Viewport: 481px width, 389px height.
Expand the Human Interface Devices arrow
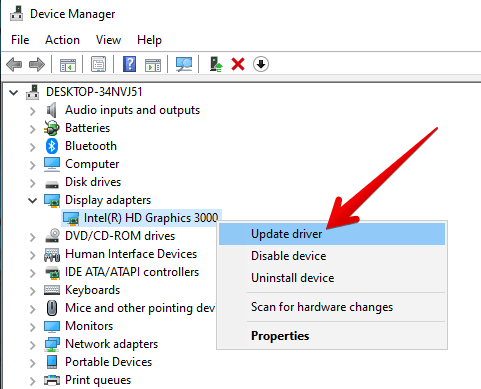32,255
